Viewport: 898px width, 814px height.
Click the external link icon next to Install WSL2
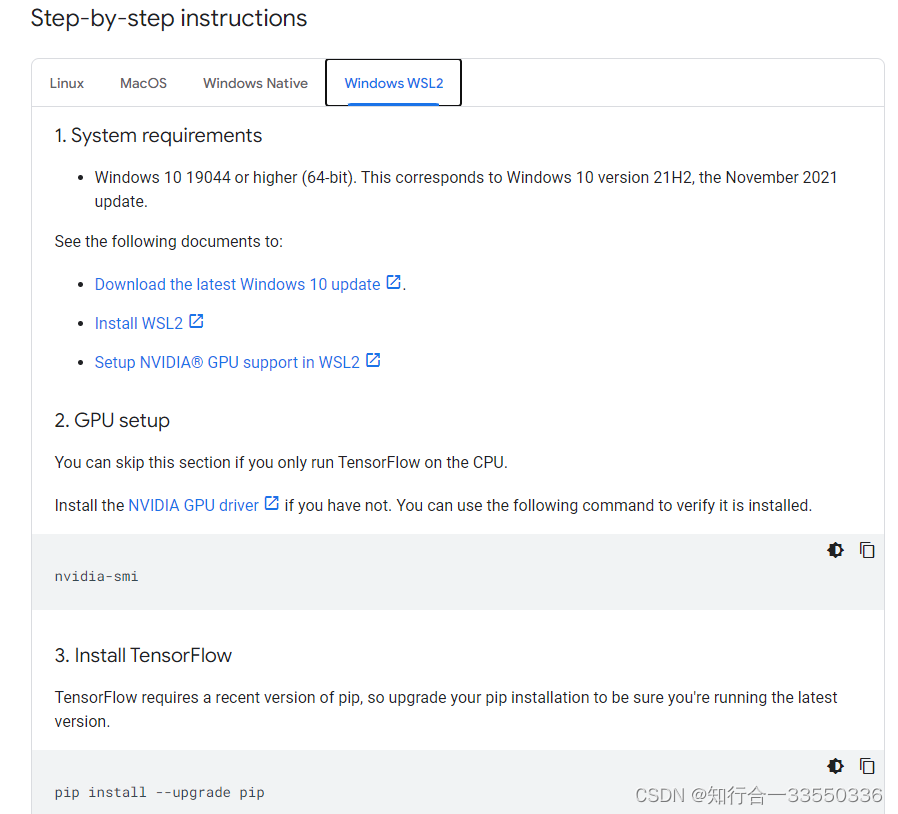click(196, 322)
